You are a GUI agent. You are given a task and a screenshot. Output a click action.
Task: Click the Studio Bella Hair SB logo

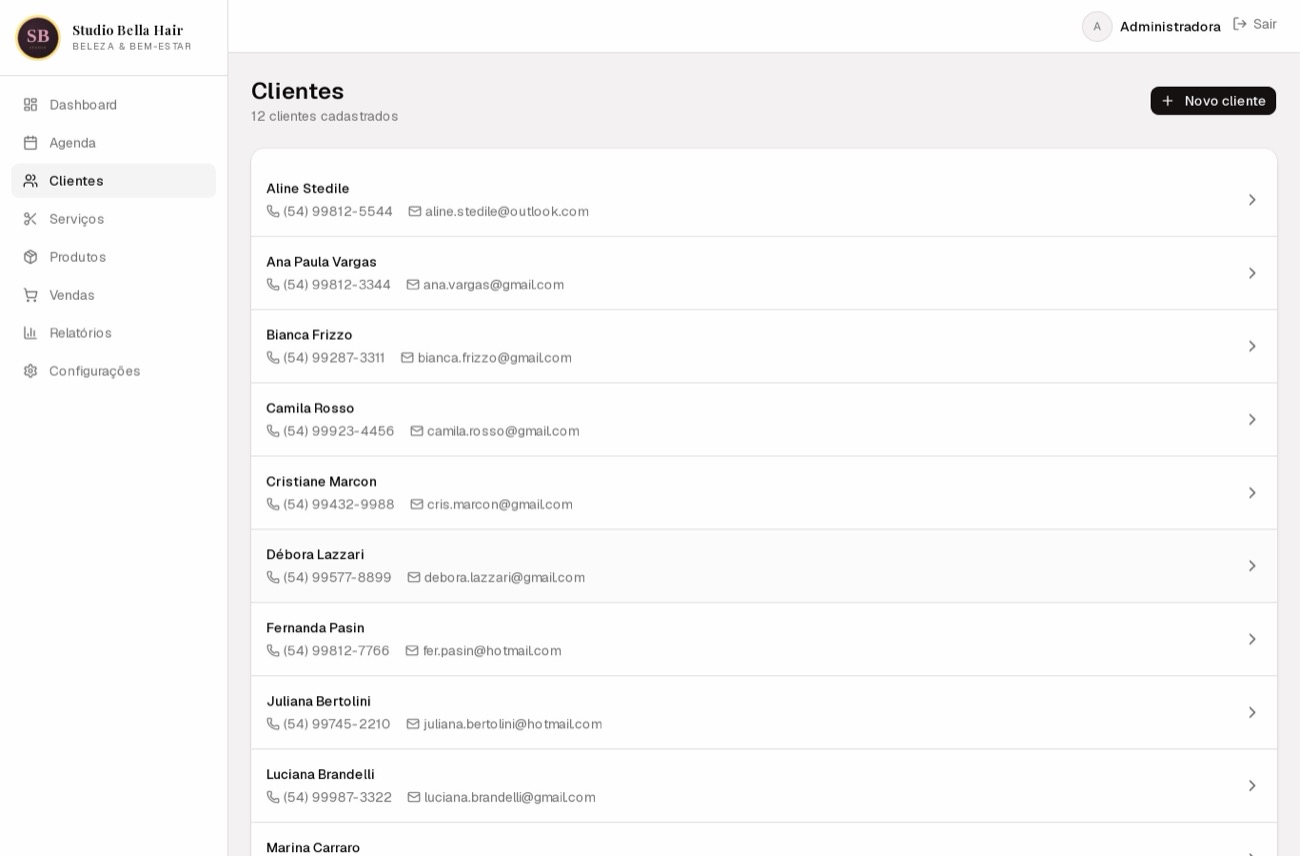(x=38, y=38)
